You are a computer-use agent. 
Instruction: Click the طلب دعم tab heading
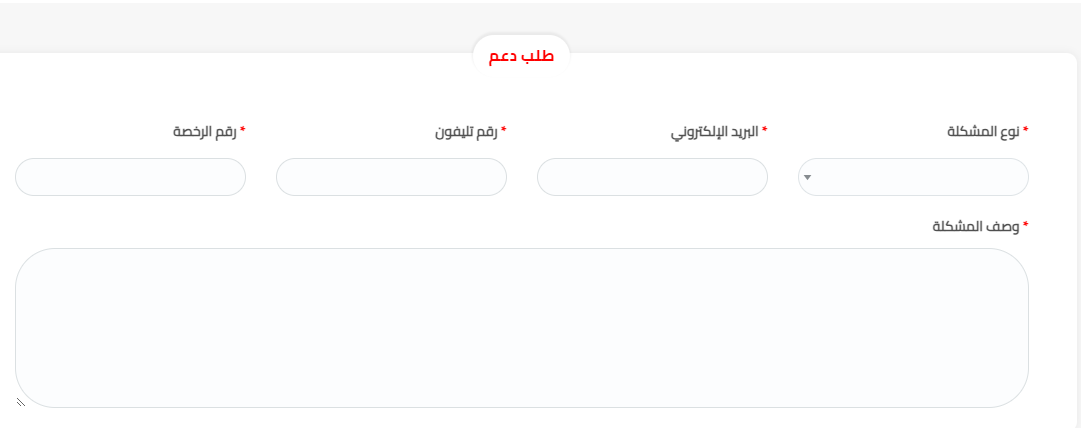521,57
